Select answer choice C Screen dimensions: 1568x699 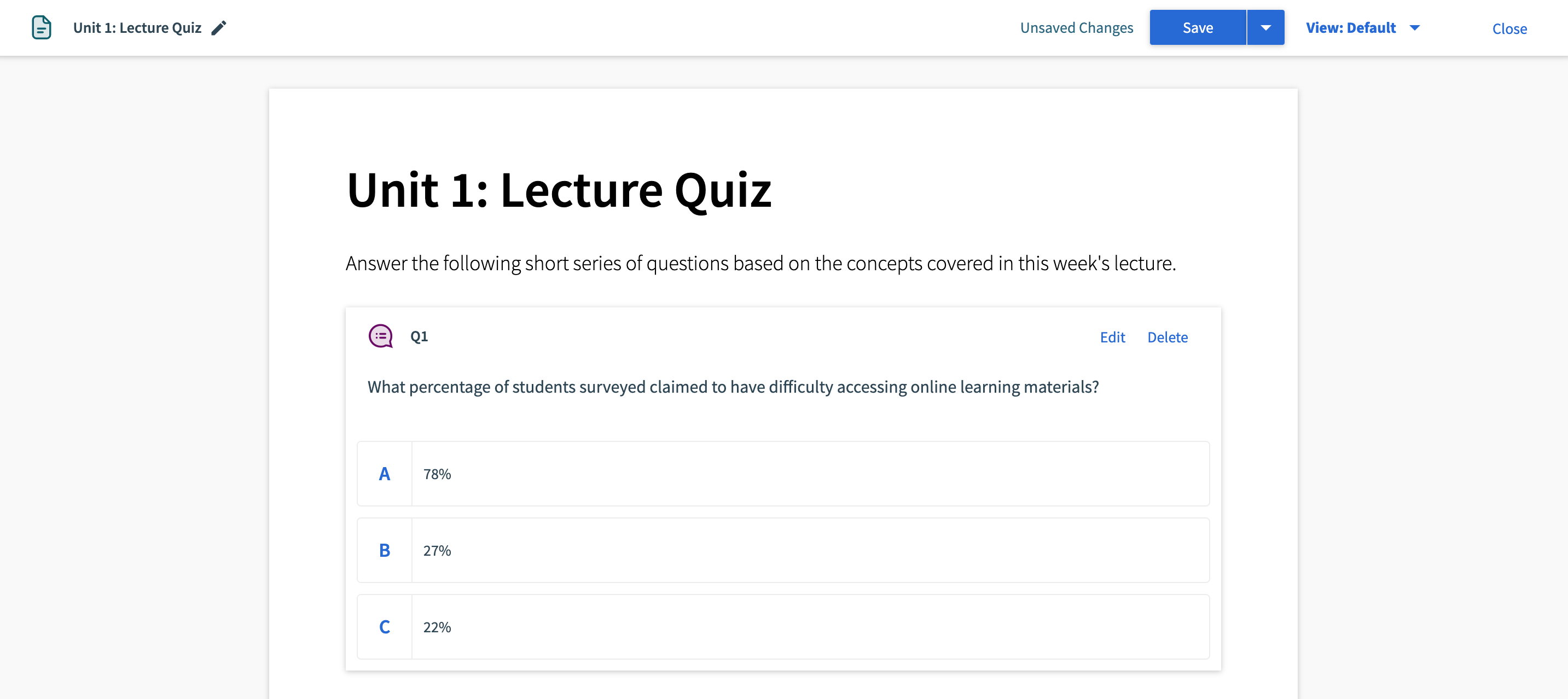(385, 627)
